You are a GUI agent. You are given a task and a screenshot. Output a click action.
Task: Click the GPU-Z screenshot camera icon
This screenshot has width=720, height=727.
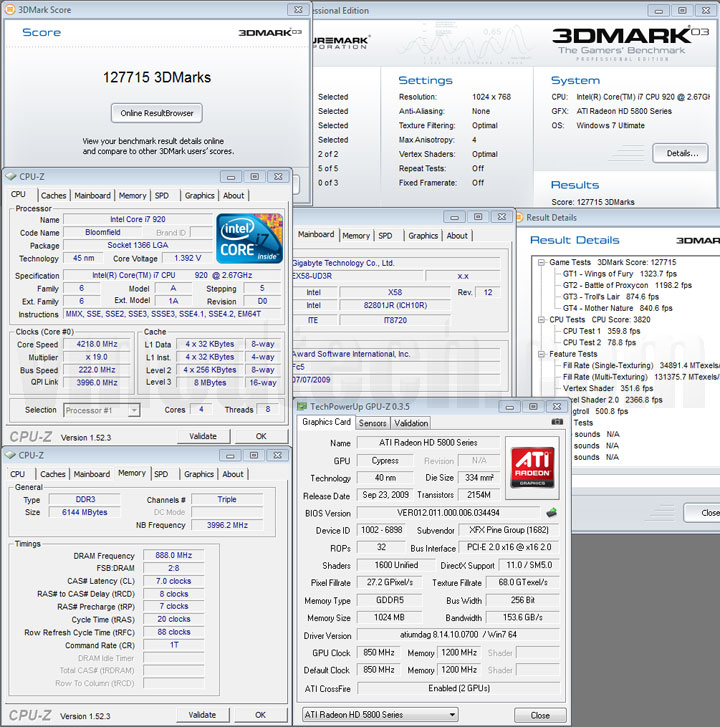(557, 421)
